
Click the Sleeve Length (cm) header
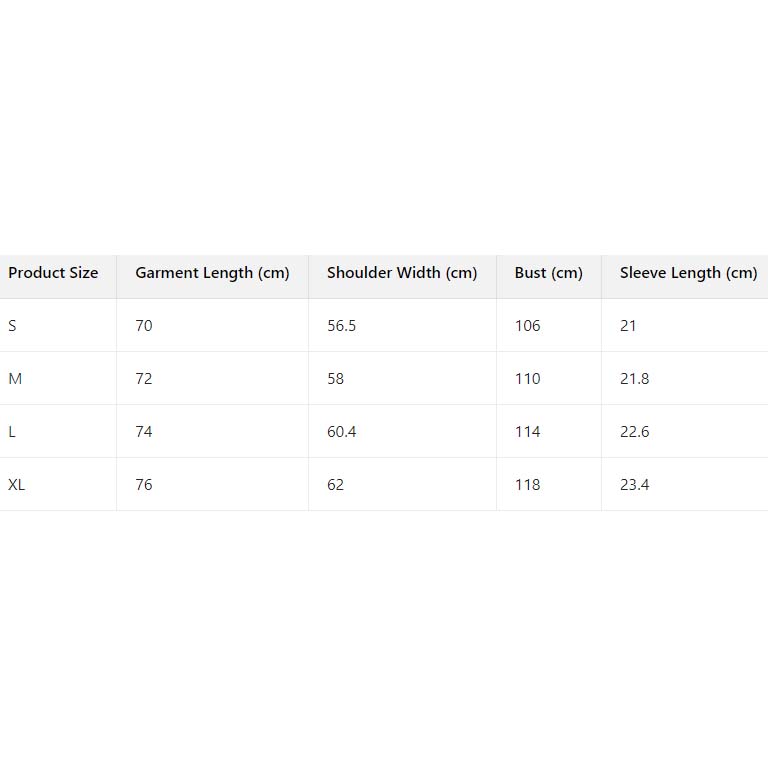click(688, 273)
